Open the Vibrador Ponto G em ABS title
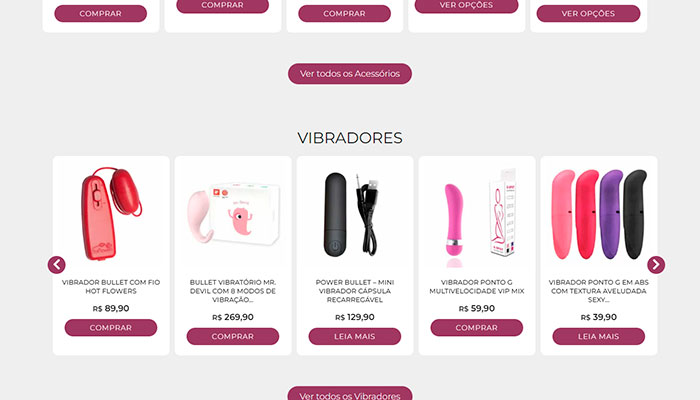700x400 pixels. tap(598, 291)
